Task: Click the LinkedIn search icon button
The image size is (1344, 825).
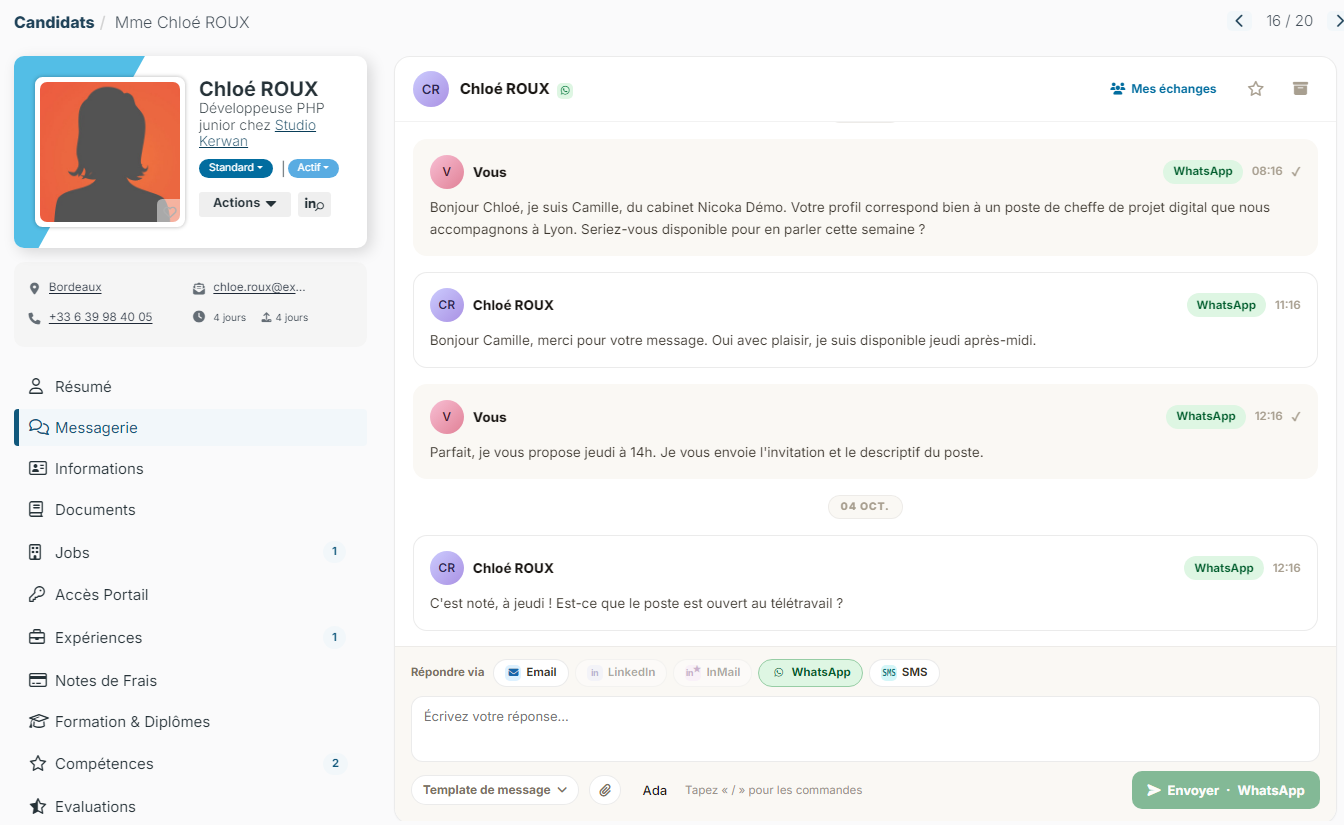Action: click(314, 204)
